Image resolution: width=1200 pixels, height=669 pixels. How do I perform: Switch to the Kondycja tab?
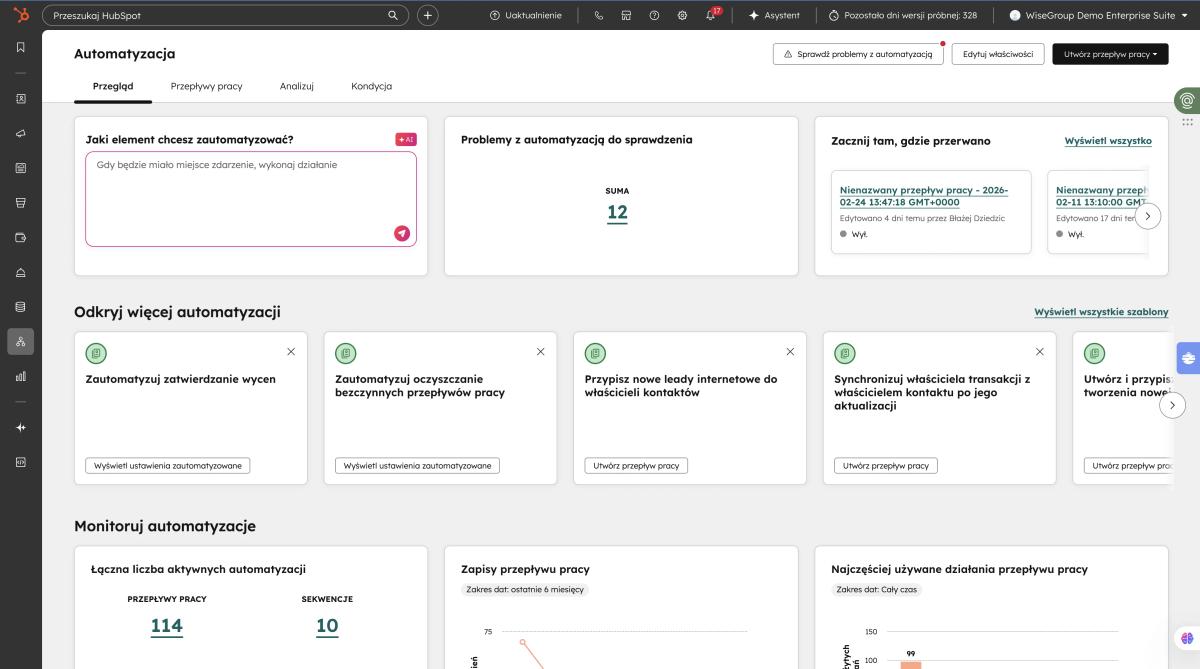pyautogui.click(x=371, y=86)
